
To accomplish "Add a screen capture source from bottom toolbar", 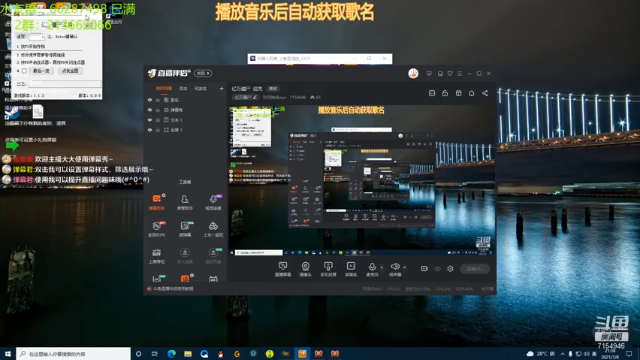I will (282, 269).
